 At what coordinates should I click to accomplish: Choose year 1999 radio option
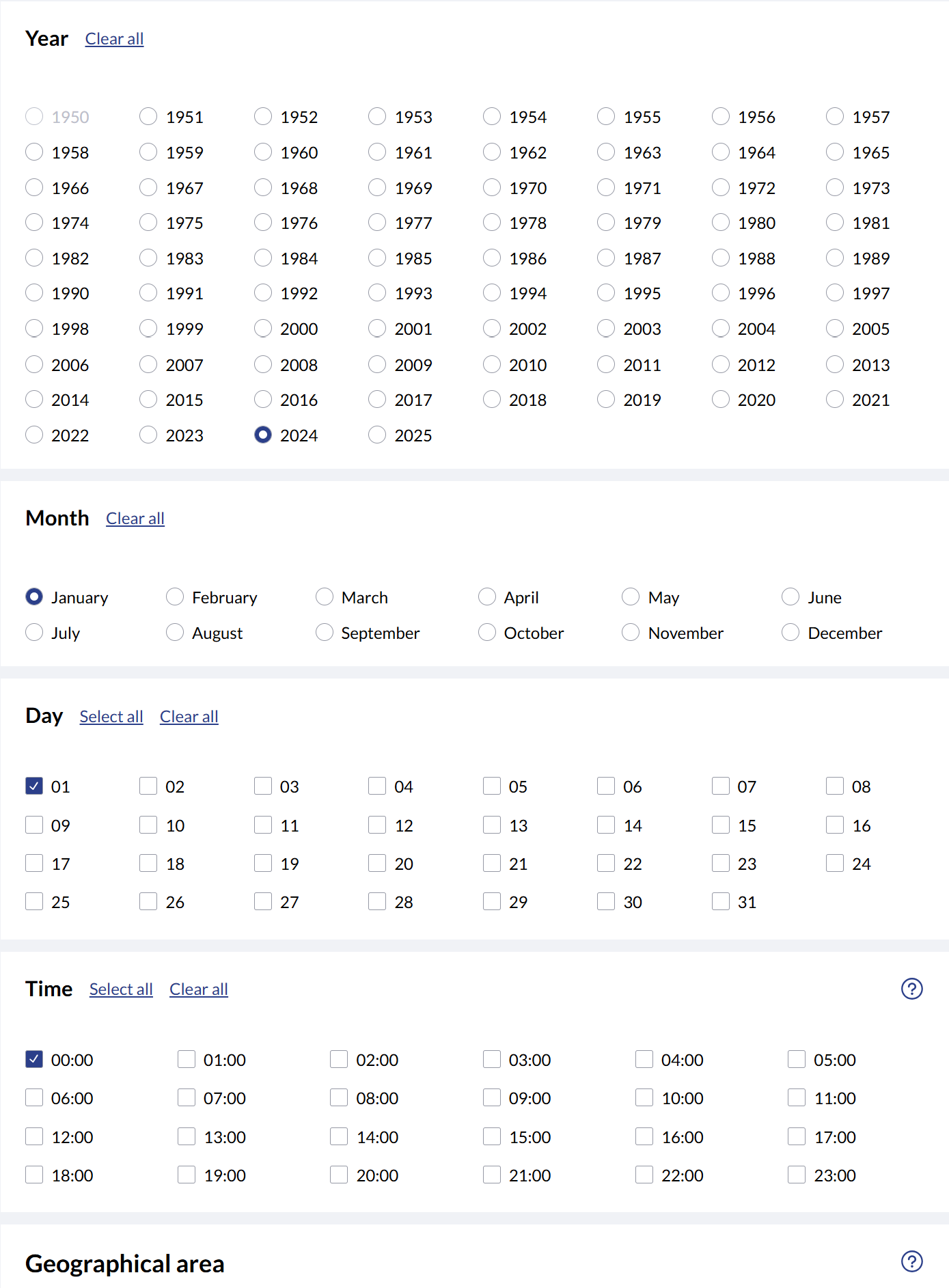(148, 329)
